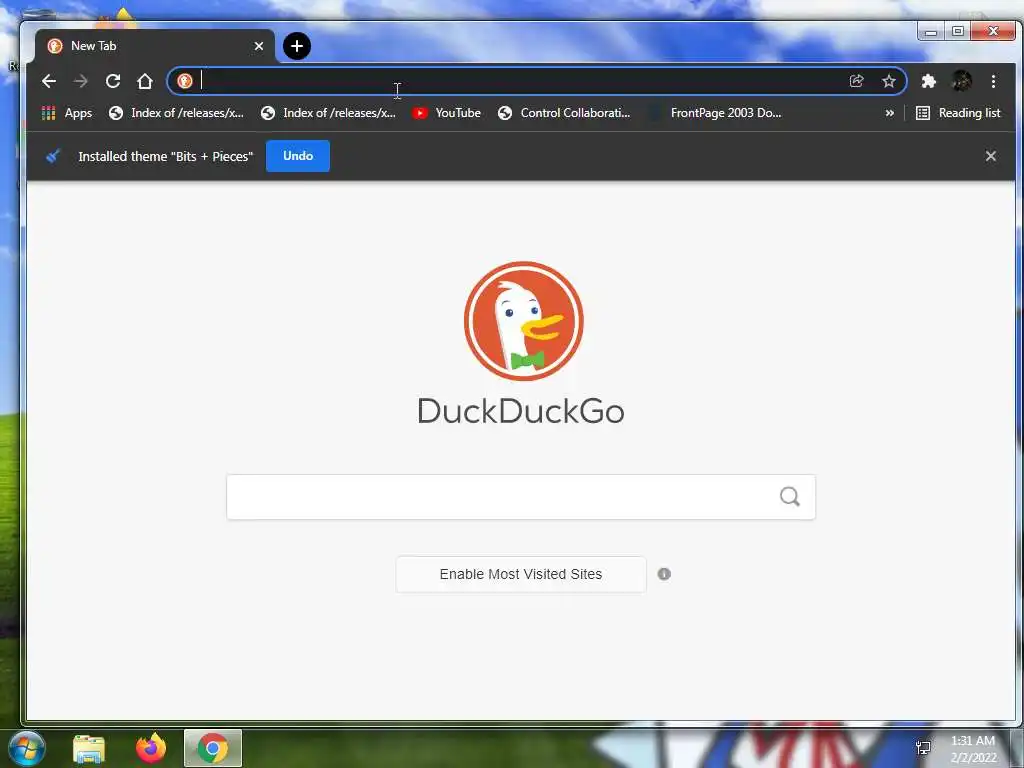Click the forward navigation arrow
The width and height of the screenshot is (1024, 768).
point(80,81)
